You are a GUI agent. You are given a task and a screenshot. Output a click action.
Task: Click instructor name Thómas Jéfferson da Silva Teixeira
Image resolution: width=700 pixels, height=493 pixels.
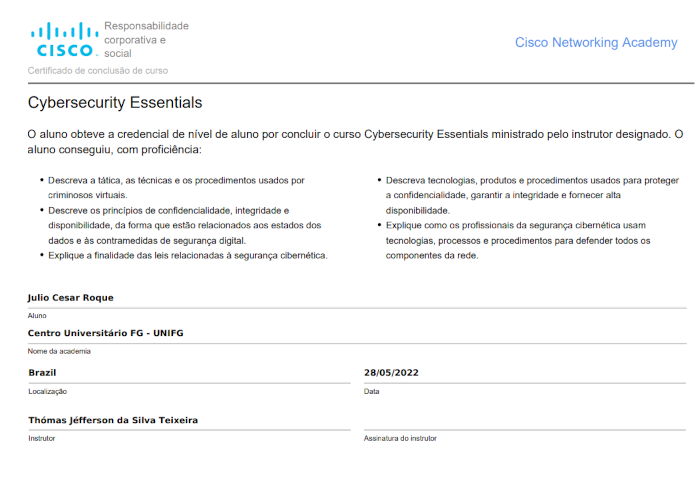[113, 420]
